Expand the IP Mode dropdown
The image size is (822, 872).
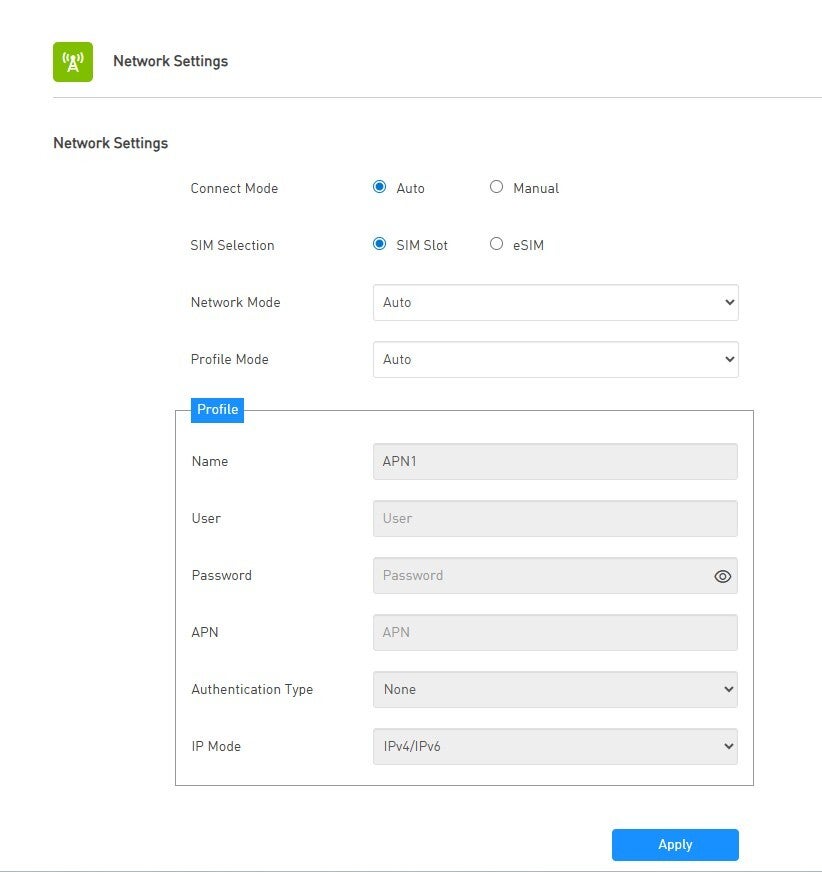(555, 746)
